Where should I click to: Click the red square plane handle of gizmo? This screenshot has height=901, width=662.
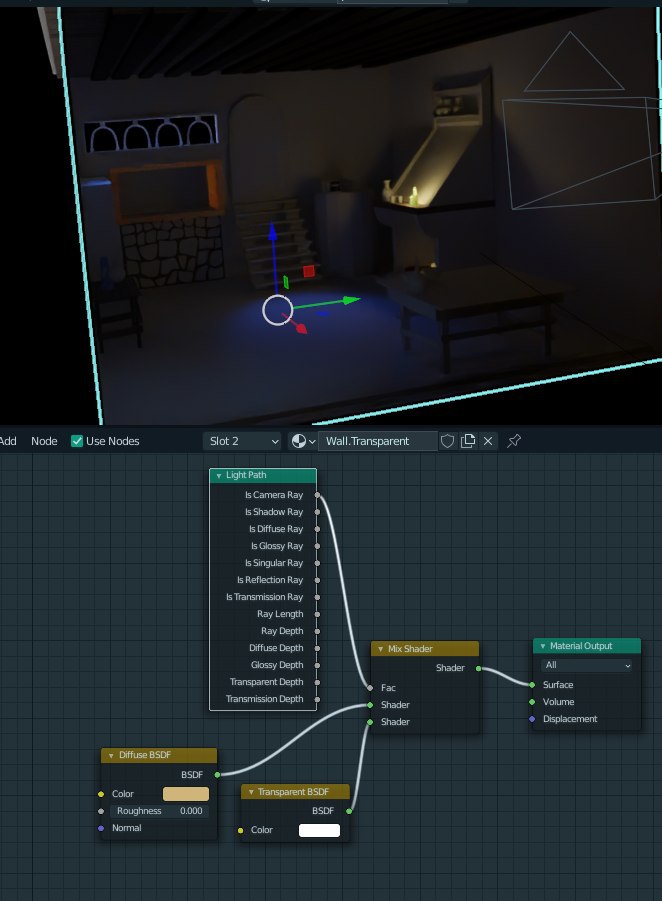click(x=309, y=271)
